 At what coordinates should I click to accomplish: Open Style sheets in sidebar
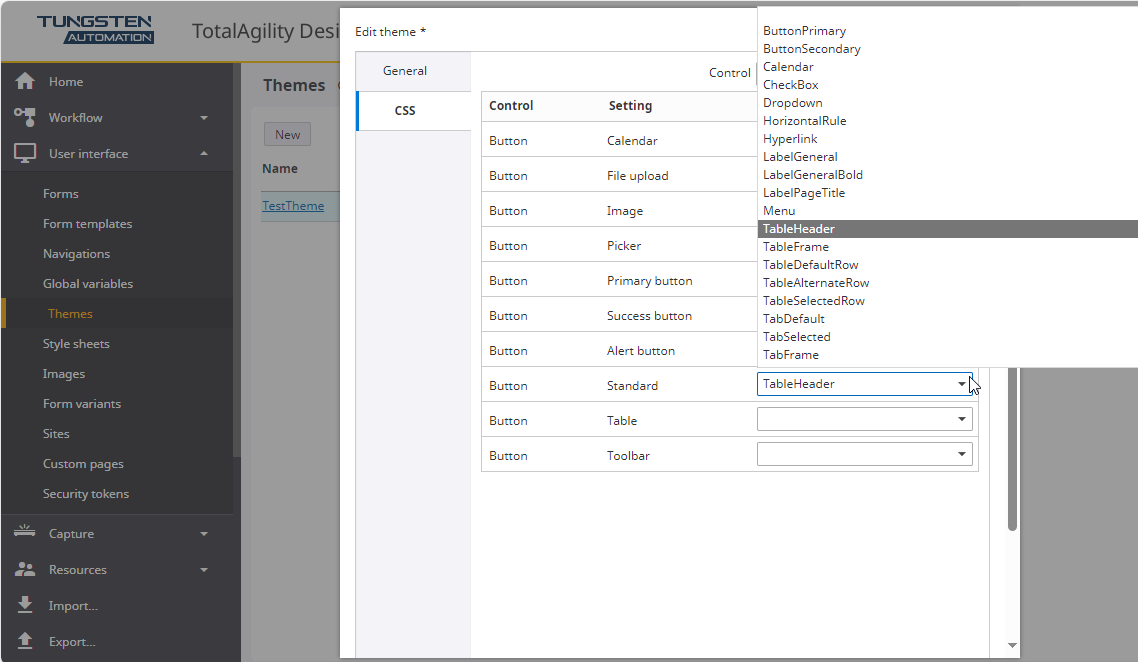click(76, 344)
